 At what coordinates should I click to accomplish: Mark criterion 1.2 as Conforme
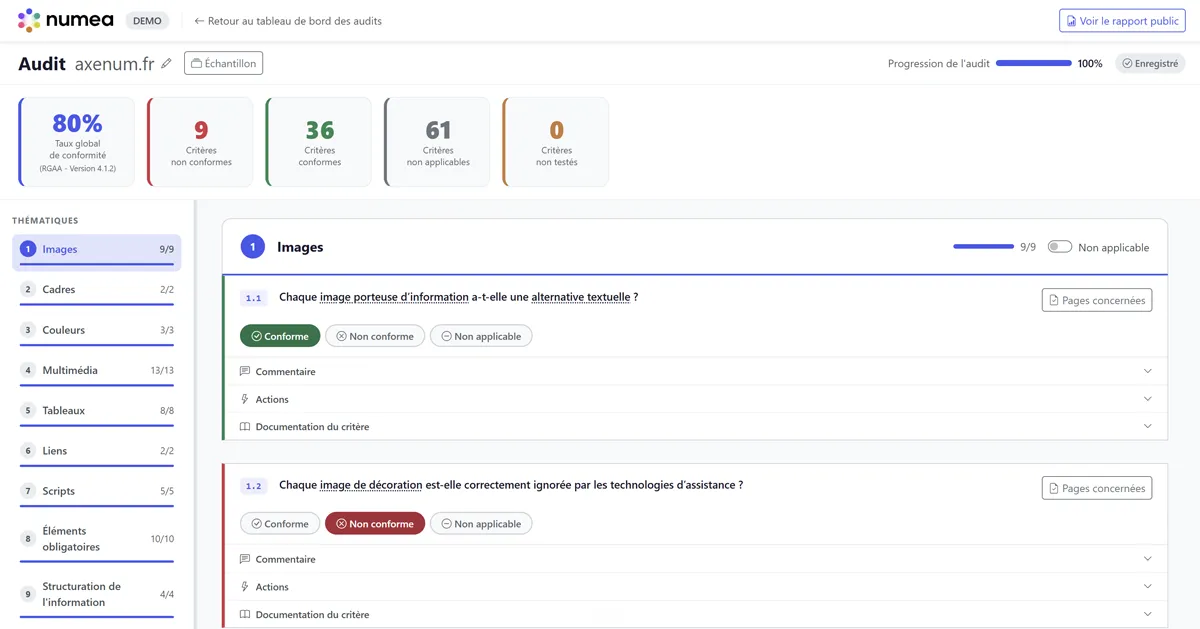tap(280, 523)
